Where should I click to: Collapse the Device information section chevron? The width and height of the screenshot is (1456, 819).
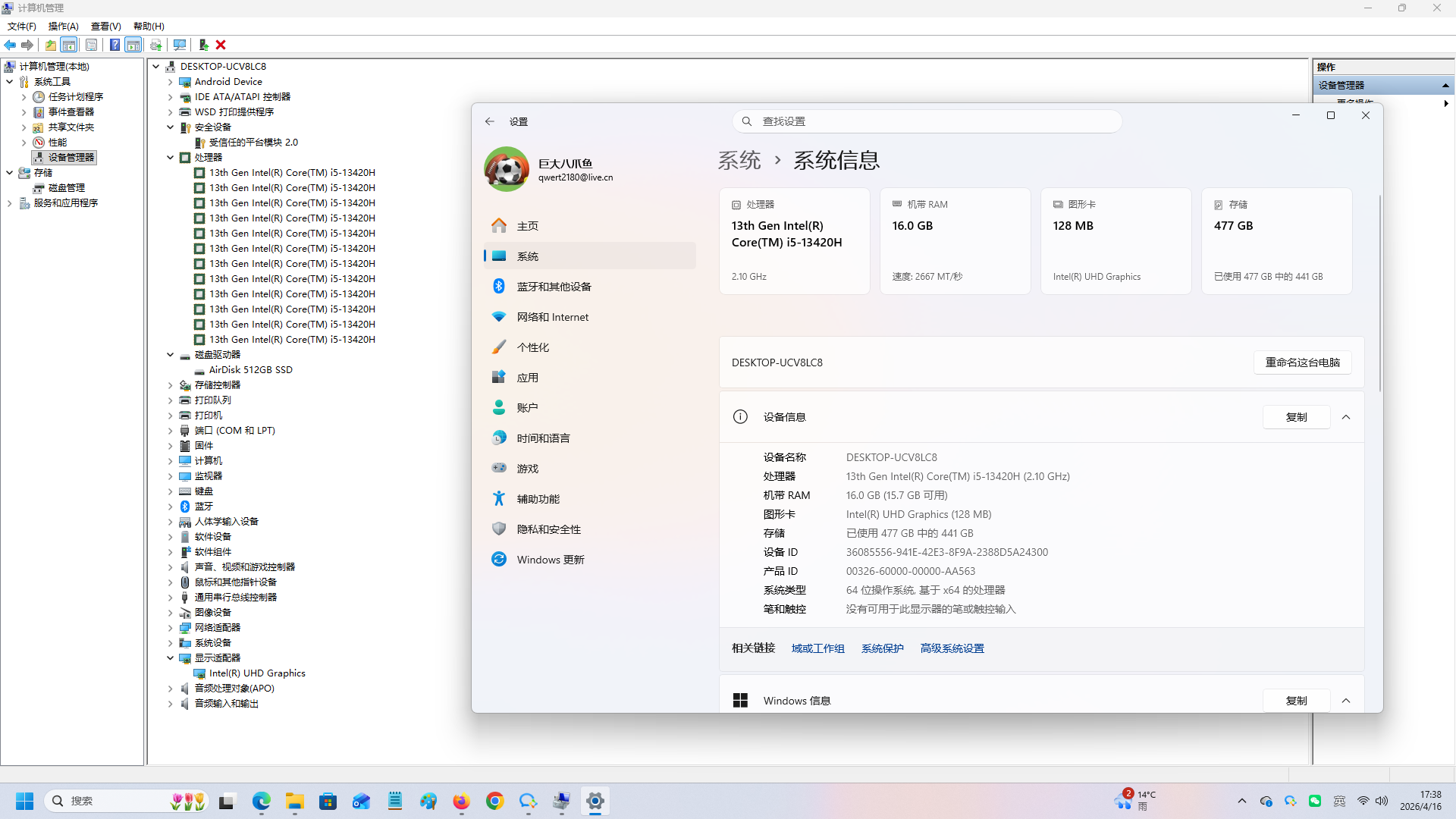click(1346, 417)
